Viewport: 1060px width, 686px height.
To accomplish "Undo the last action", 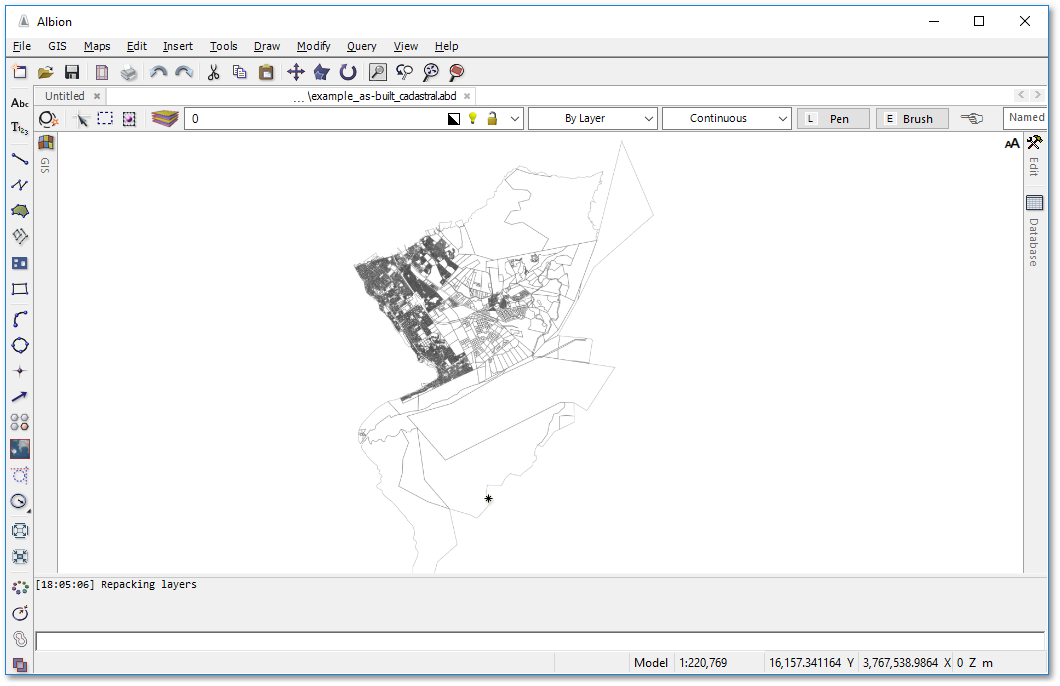I will 158,72.
